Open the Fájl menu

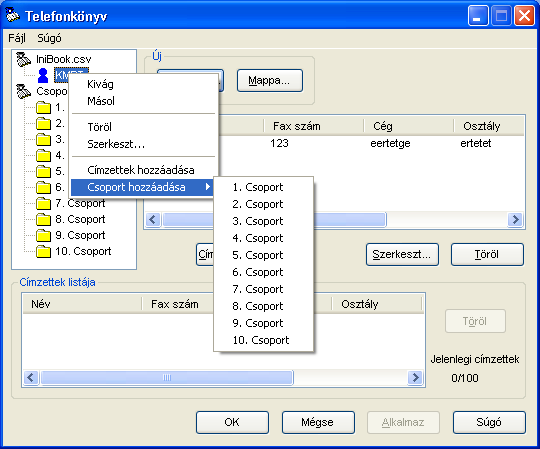17,38
